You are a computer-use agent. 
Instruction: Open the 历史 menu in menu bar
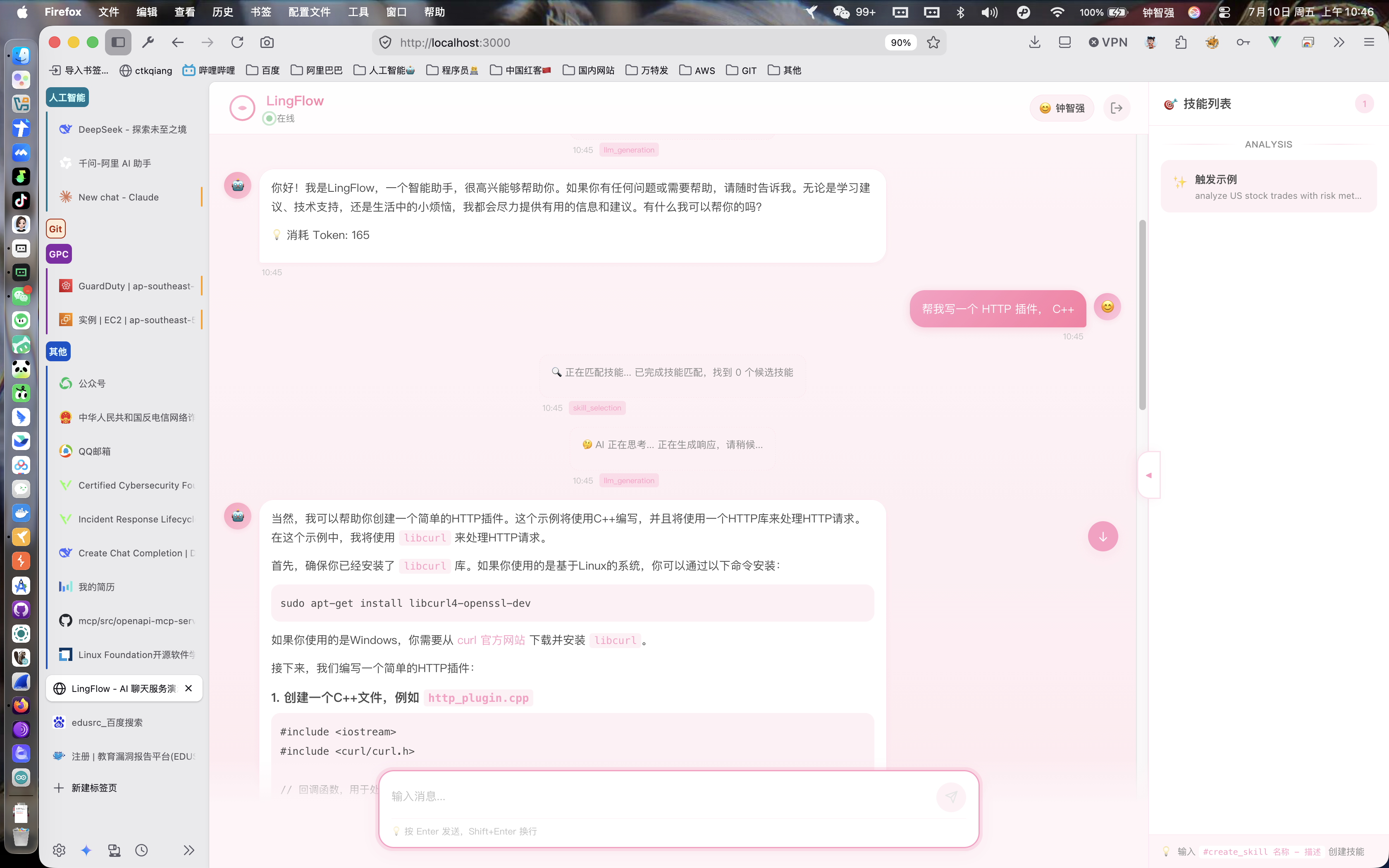click(222, 12)
